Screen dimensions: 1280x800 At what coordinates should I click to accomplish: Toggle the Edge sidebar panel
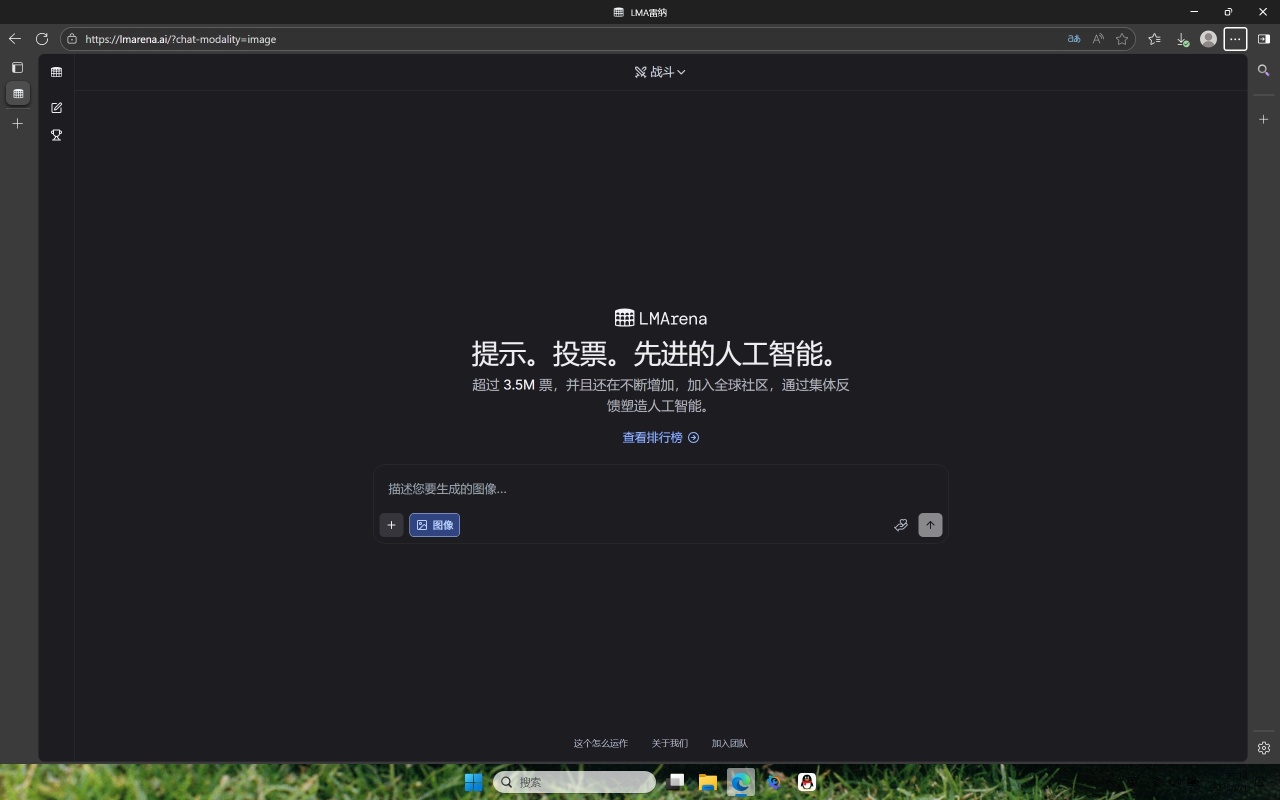1264,39
